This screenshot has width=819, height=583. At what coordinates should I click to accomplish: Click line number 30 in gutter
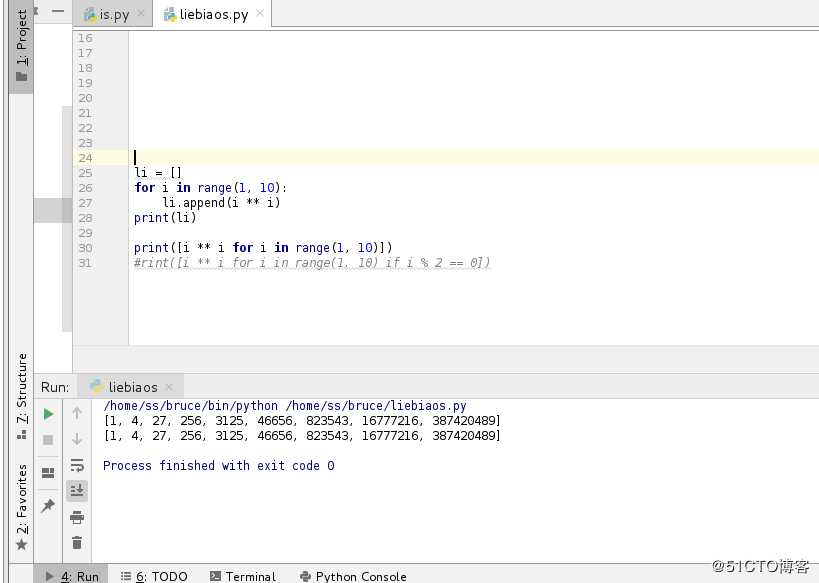(x=85, y=248)
